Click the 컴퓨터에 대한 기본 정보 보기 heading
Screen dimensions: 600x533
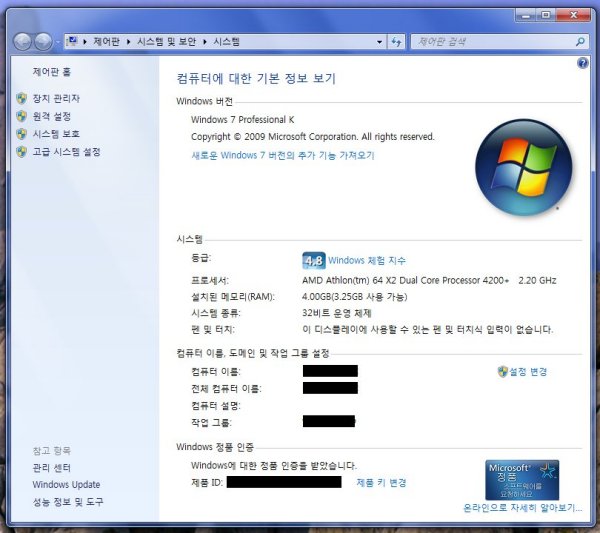[x=256, y=78]
